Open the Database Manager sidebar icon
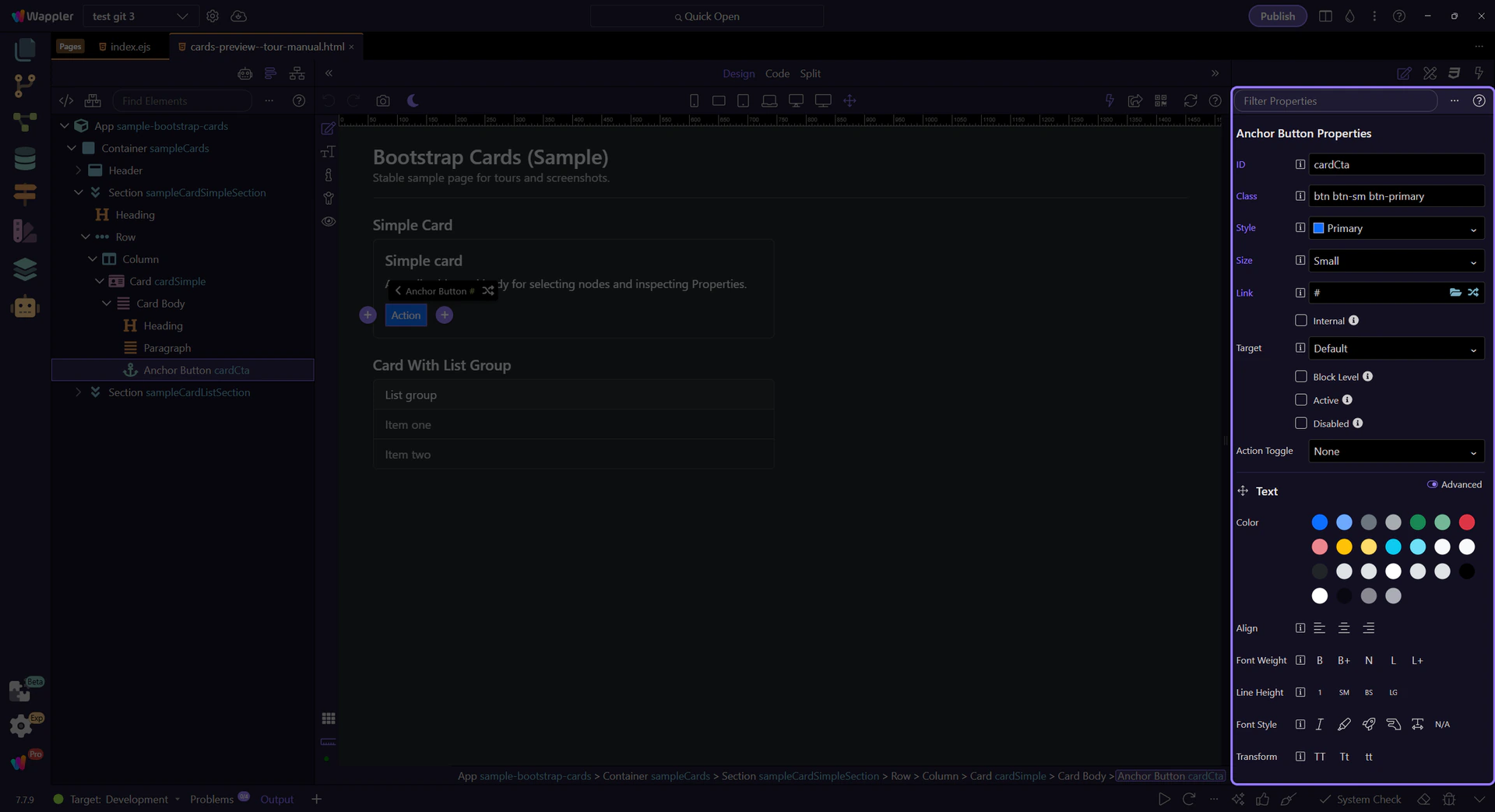The width and height of the screenshot is (1495, 812). click(x=25, y=159)
